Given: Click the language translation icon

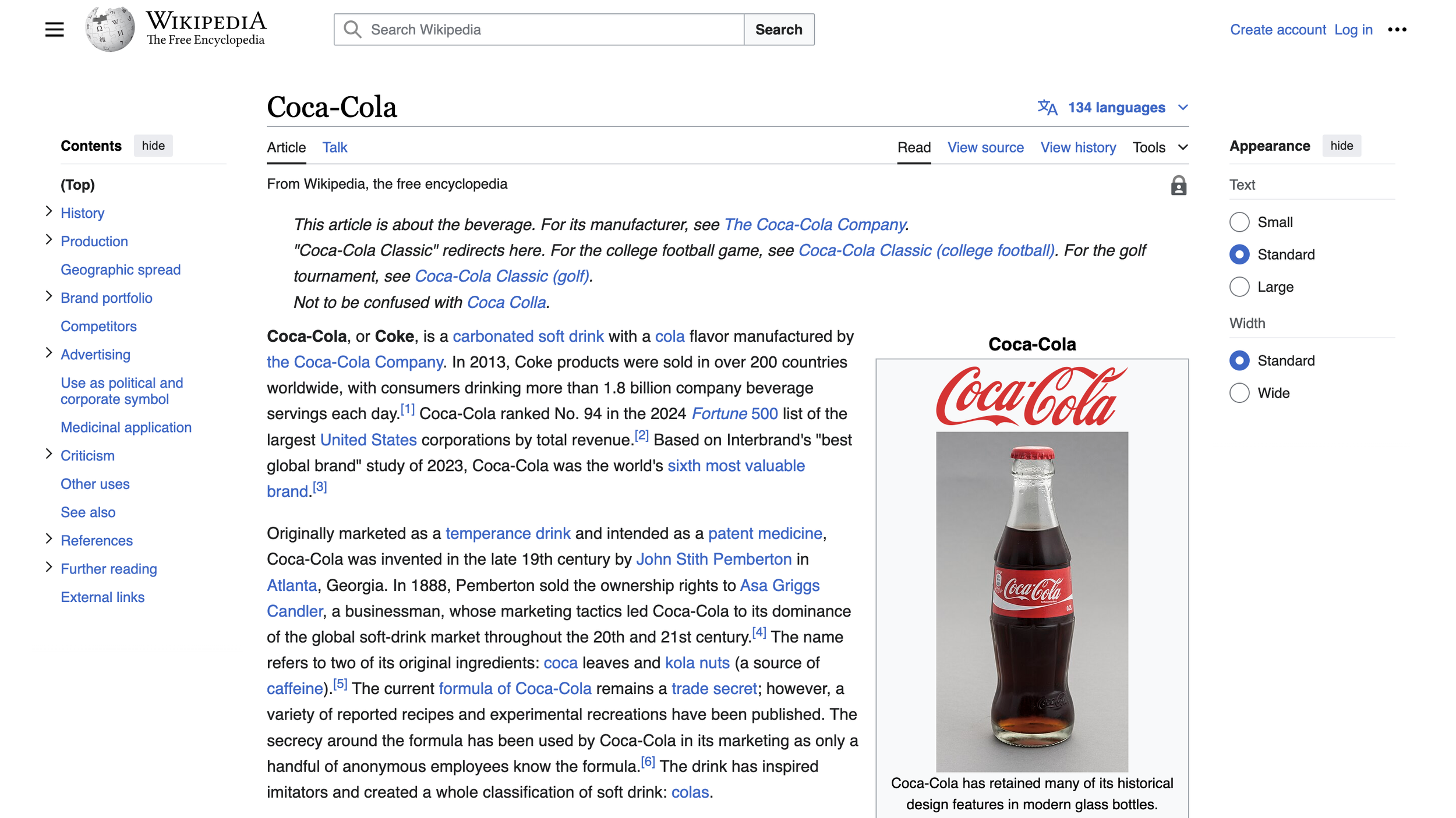Looking at the screenshot, I should 1047,108.
